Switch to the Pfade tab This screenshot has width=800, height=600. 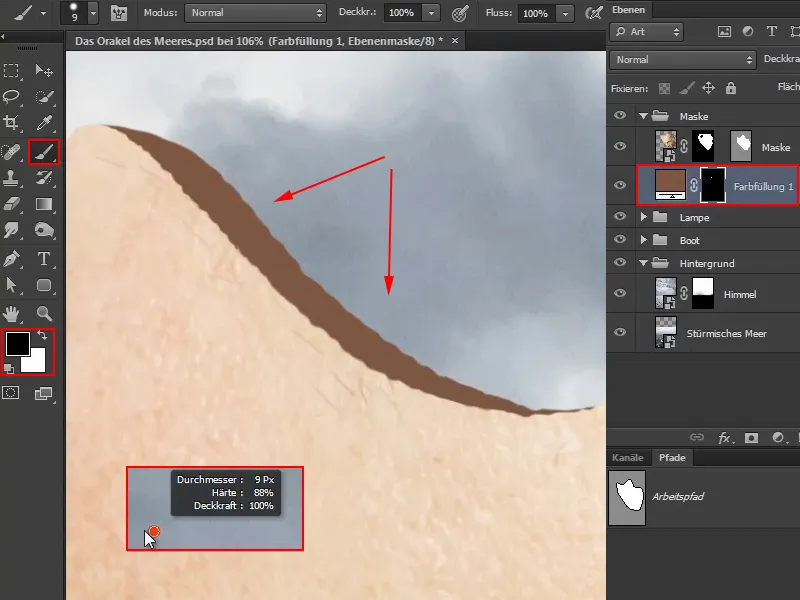click(x=672, y=458)
